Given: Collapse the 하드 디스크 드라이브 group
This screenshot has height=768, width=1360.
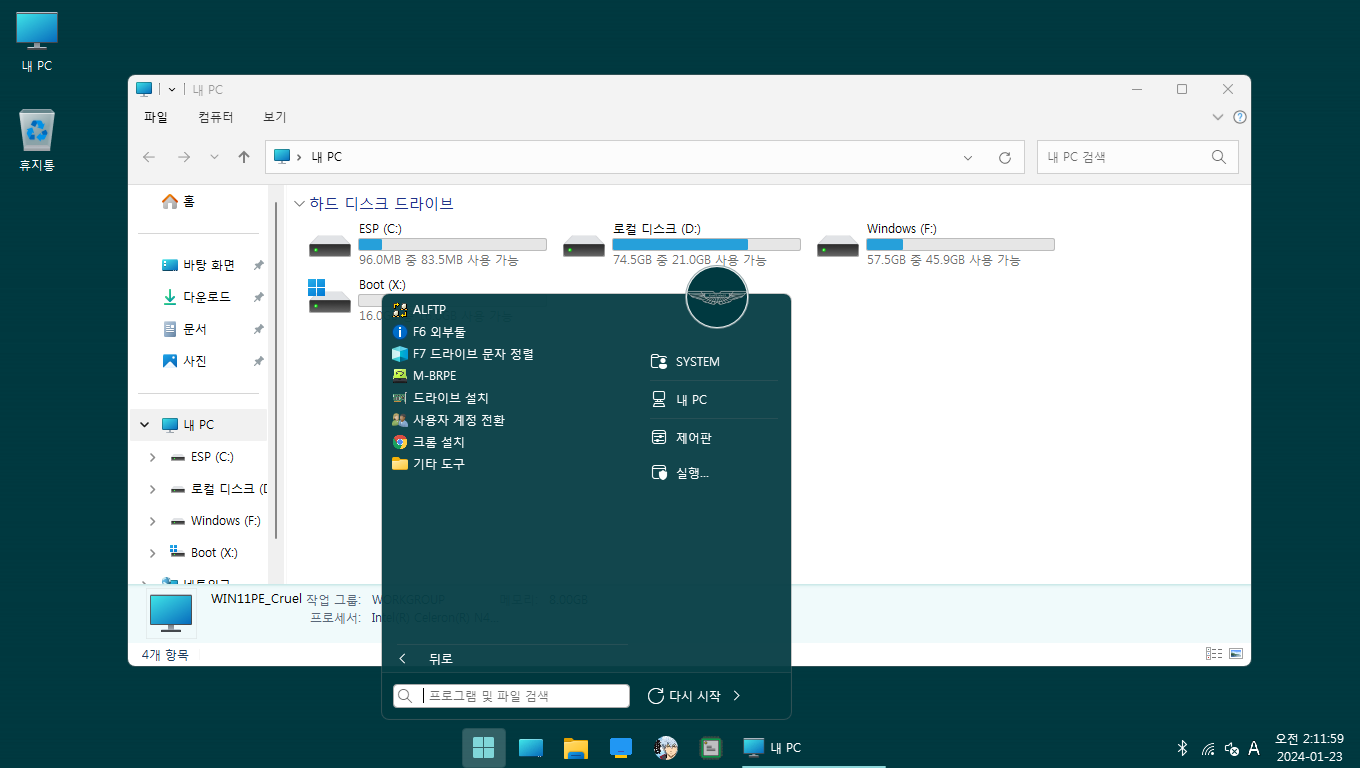Looking at the screenshot, I should (x=299, y=204).
